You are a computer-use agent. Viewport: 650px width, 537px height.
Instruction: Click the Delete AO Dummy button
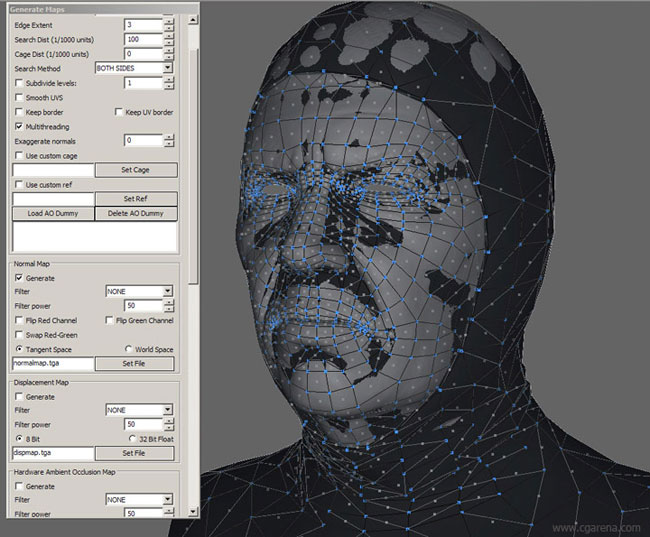coord(136,213)
